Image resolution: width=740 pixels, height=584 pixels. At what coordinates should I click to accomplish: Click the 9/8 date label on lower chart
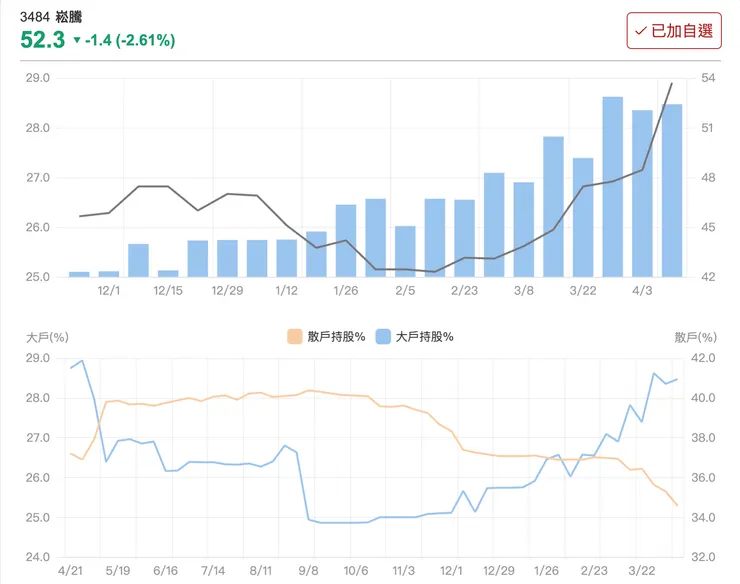coord(308,570)
